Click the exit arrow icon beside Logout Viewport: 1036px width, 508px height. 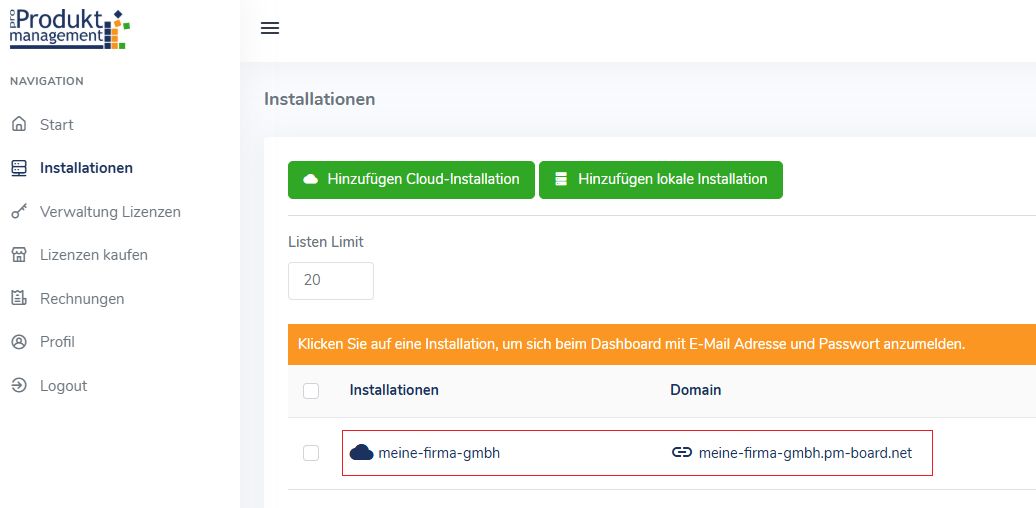[19, 386]
